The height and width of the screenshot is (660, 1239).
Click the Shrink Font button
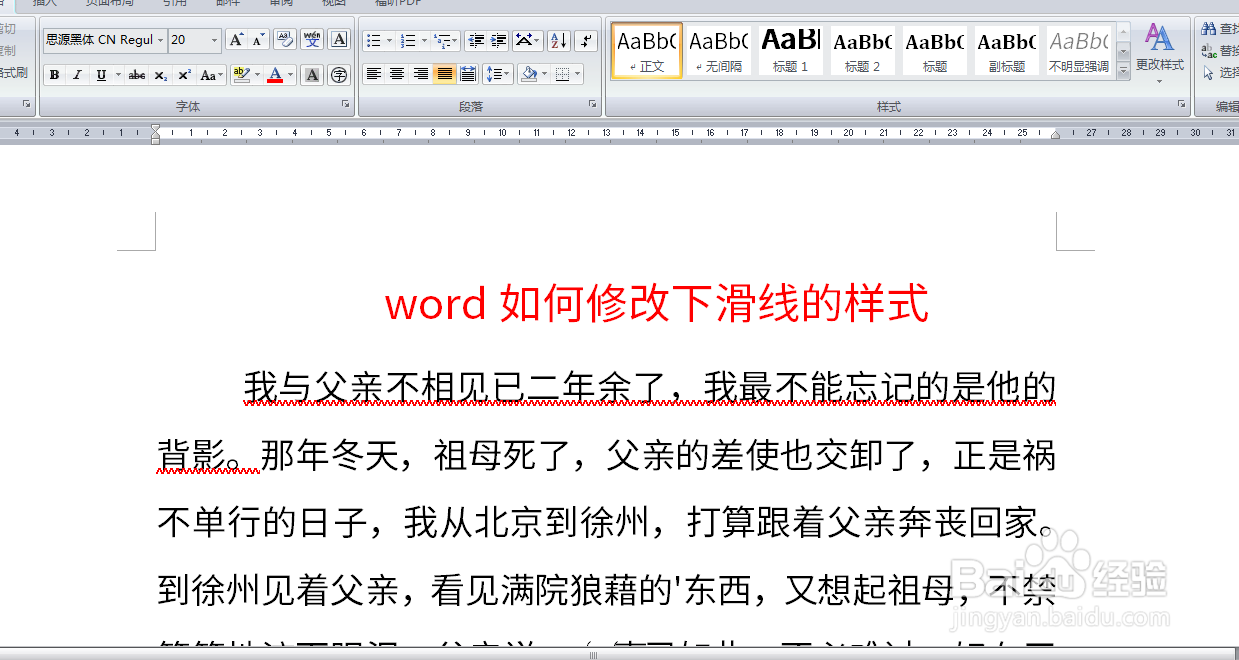(258, 40)
